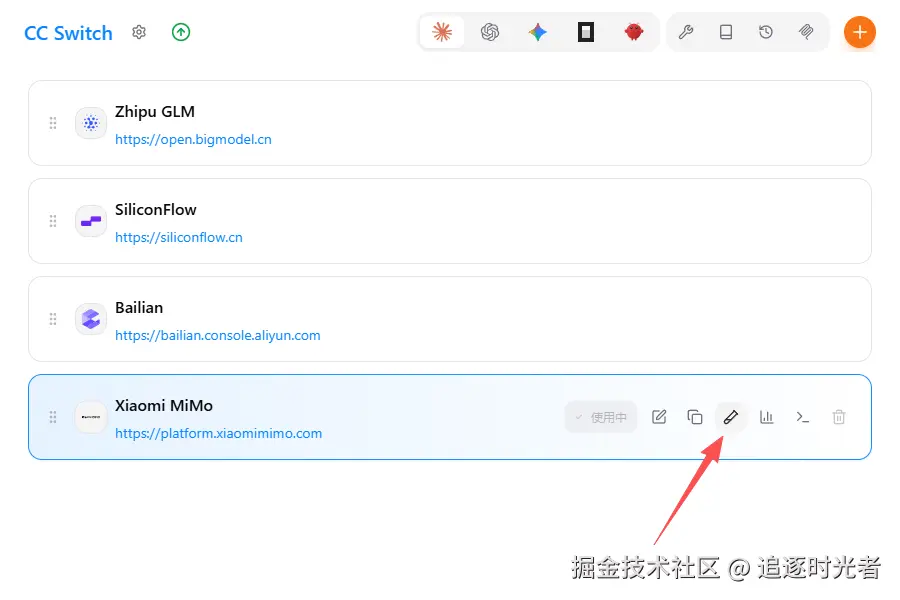The image size is (900, 600).
Task: Switch to the Claude app tab
Action: pos(442,32)
